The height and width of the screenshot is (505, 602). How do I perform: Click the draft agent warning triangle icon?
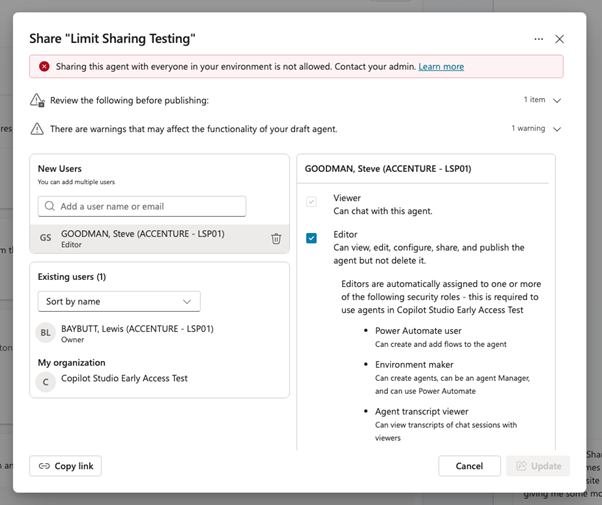(37, 129)
